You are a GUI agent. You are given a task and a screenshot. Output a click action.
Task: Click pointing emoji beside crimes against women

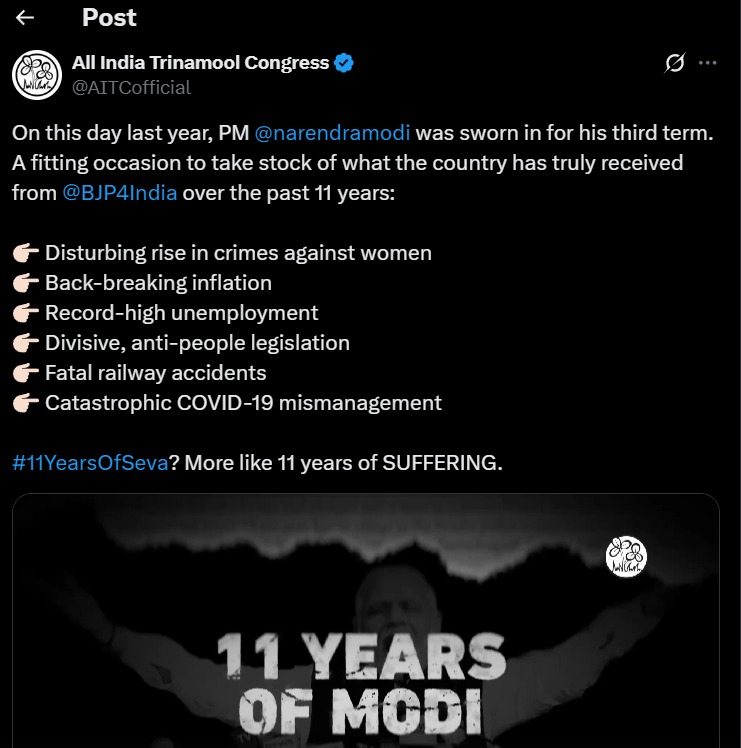pos(25,253)
